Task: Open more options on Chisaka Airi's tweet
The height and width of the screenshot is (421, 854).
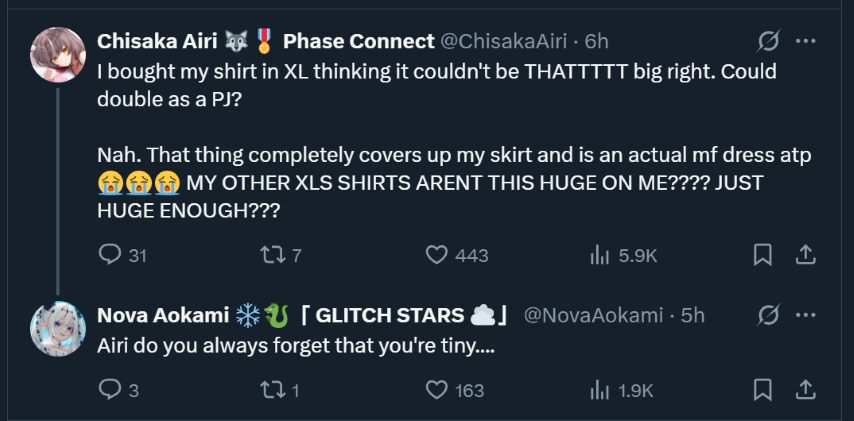Action: click(x=805, y=41)
